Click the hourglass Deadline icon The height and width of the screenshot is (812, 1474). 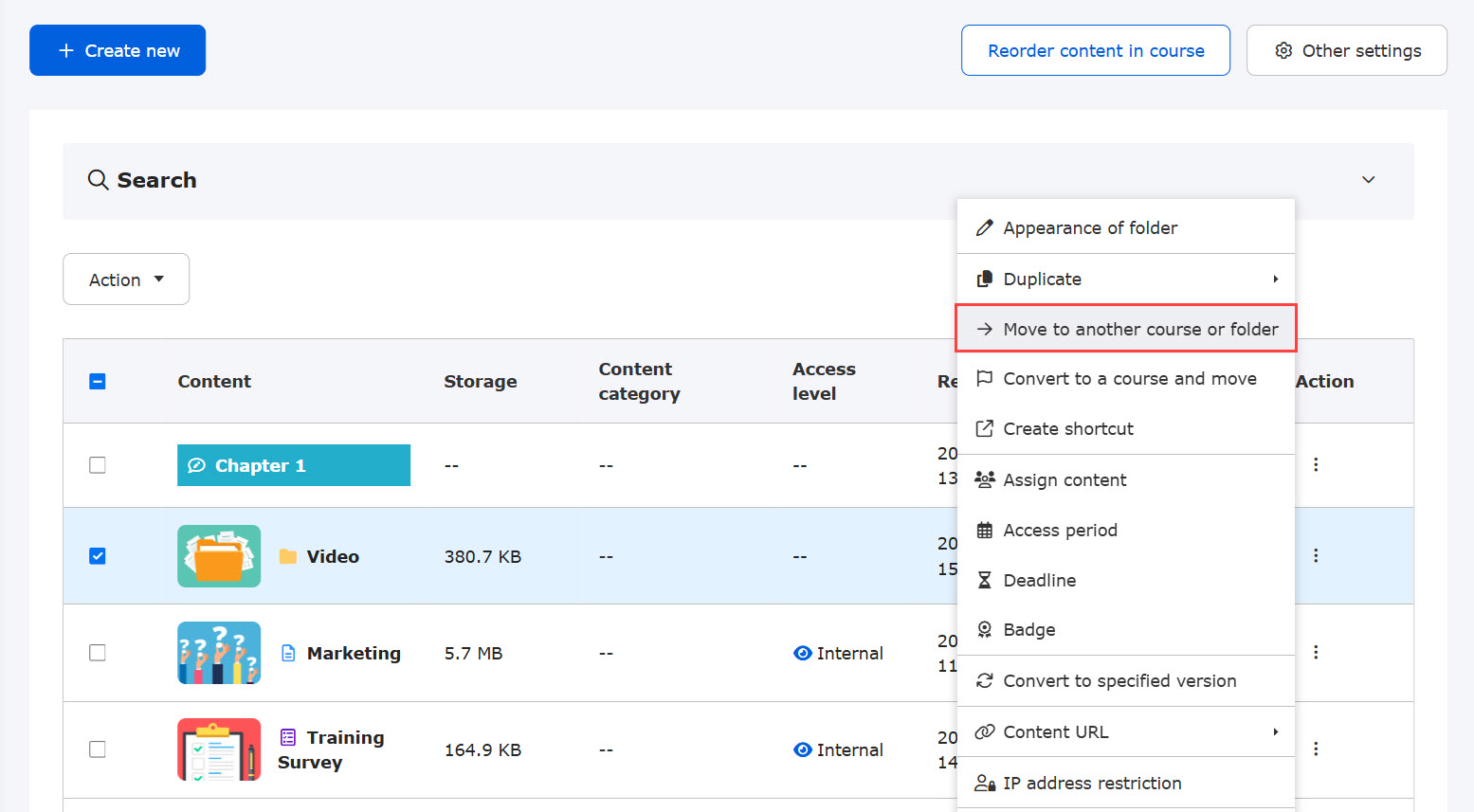985,581
